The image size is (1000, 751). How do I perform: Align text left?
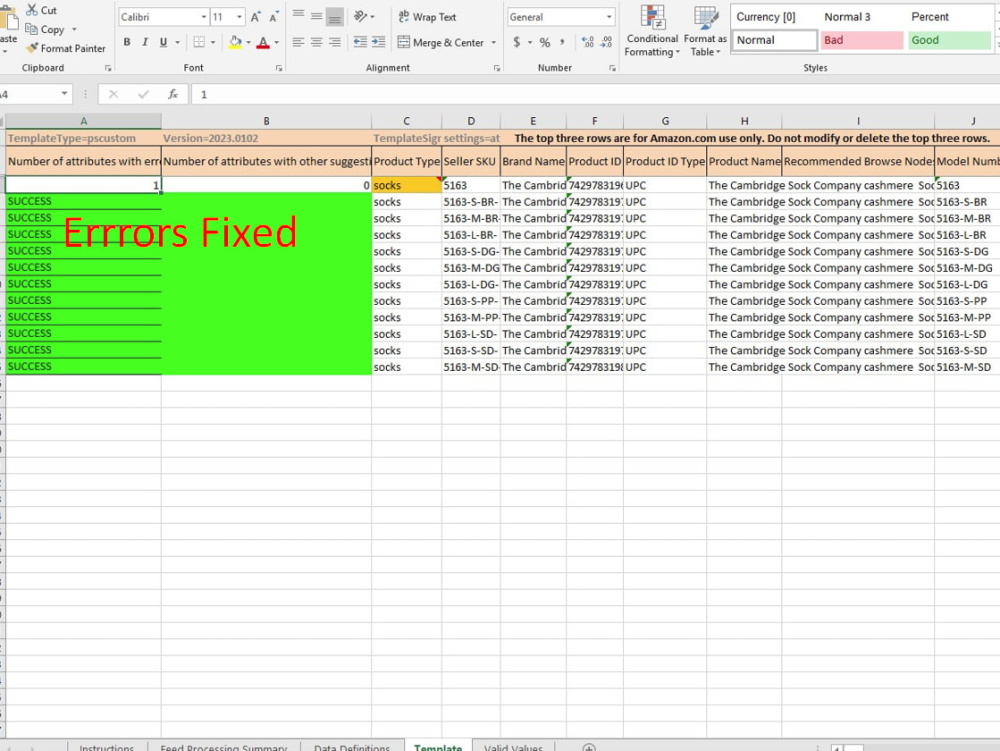tap(298, 42)
